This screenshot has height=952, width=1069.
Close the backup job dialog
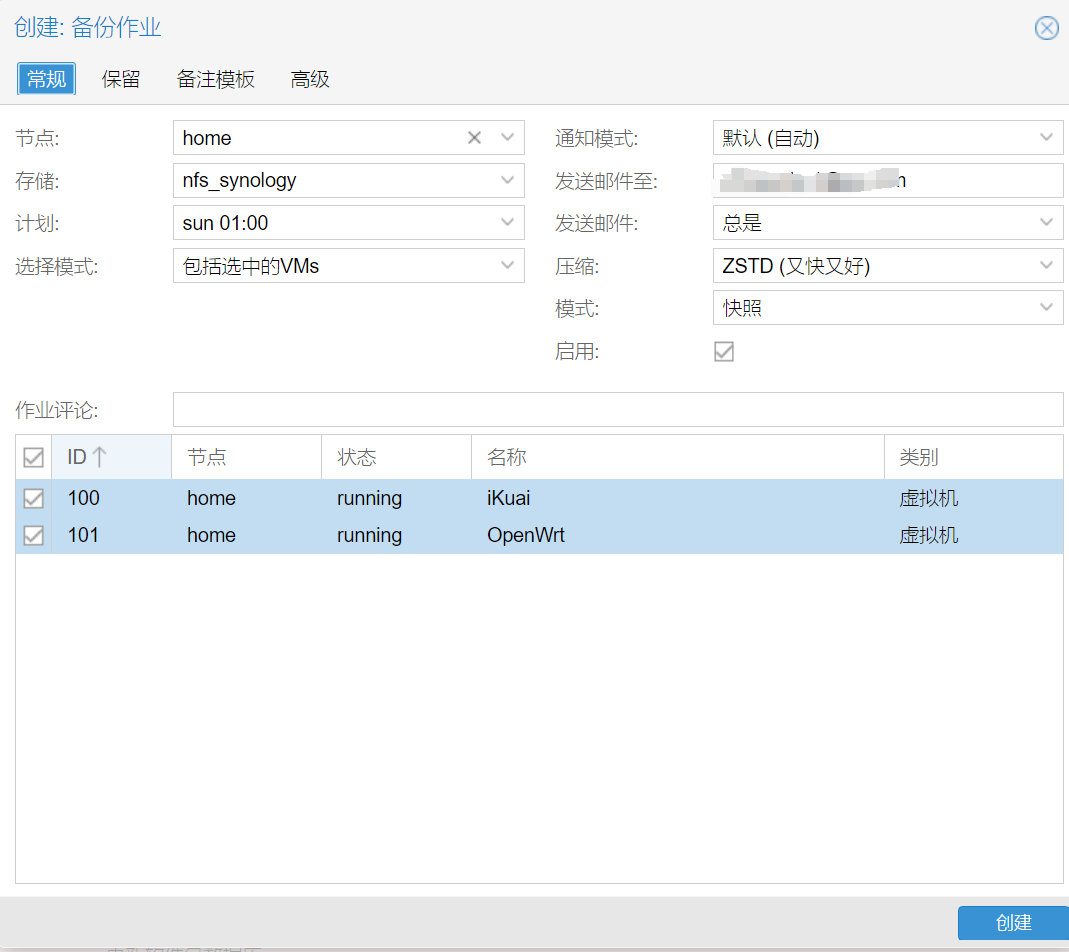(x=1046, y=28)
